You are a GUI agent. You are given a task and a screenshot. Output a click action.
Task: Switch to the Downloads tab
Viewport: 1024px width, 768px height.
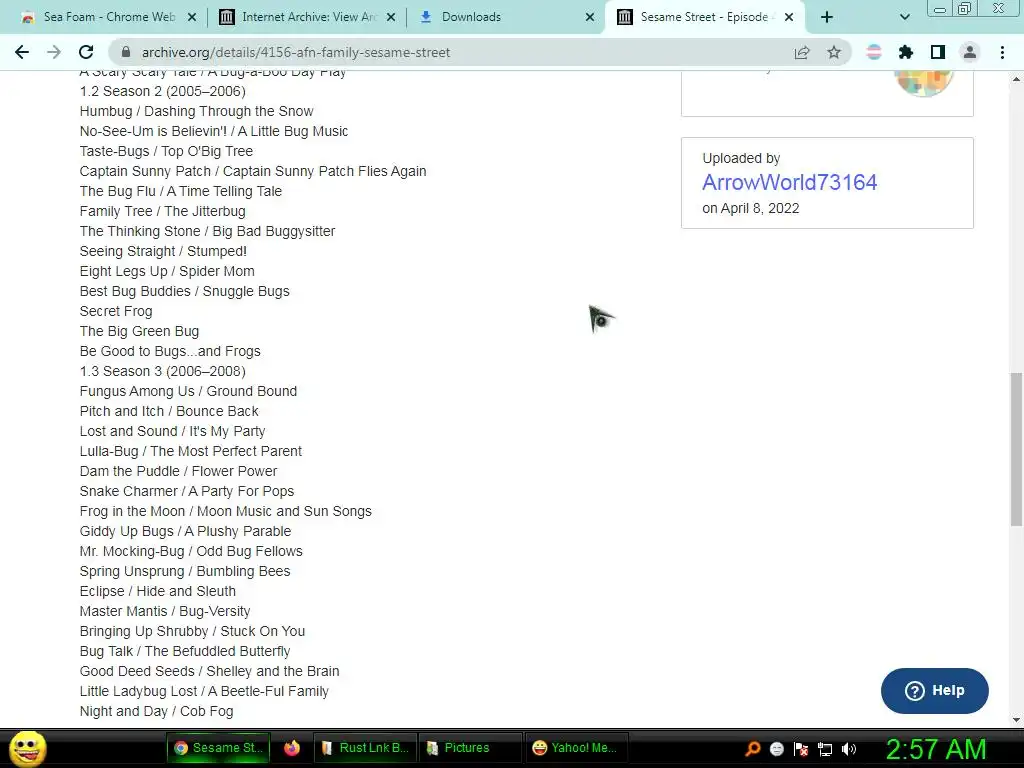(506, 17)
